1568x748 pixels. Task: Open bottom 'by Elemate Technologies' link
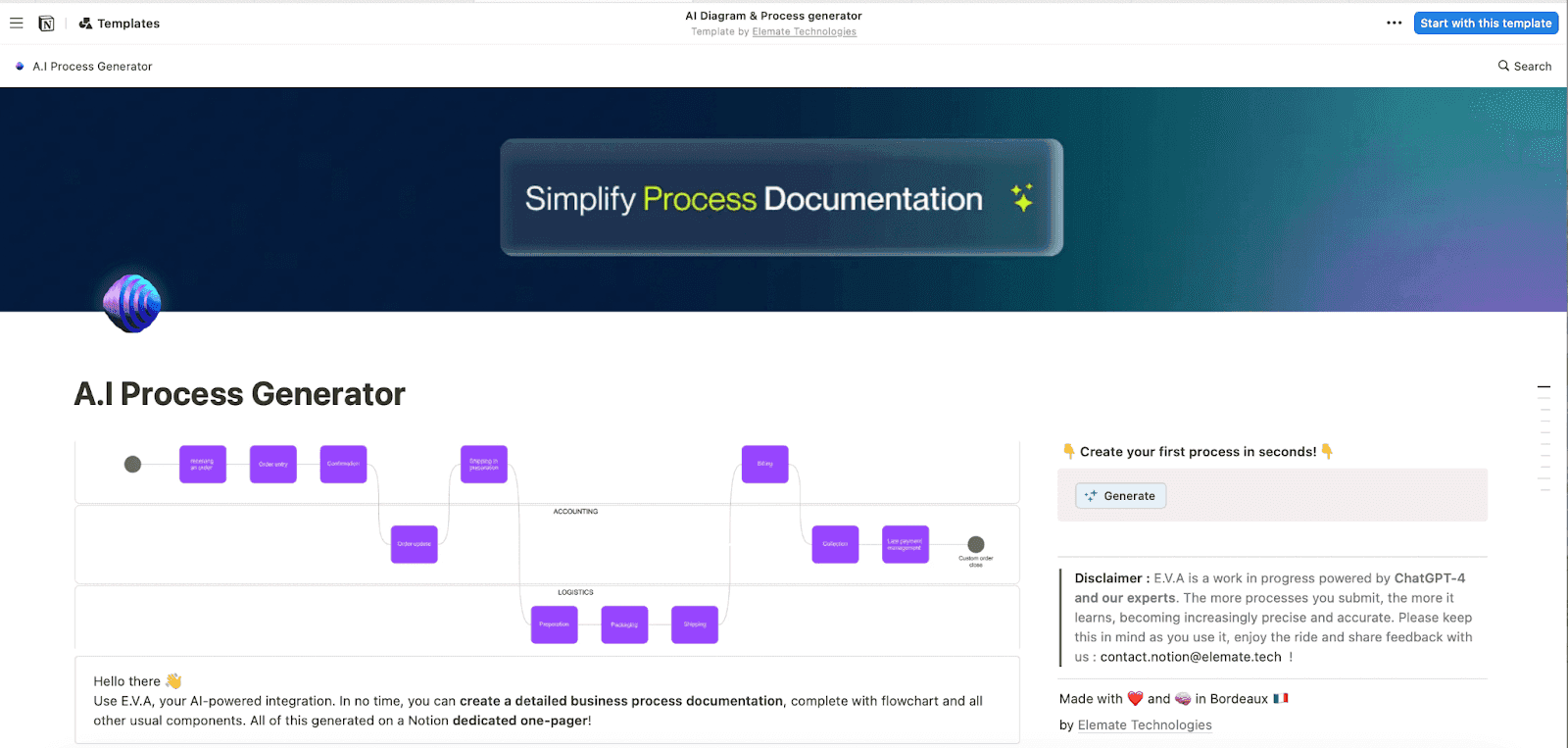click(1145, 725)
